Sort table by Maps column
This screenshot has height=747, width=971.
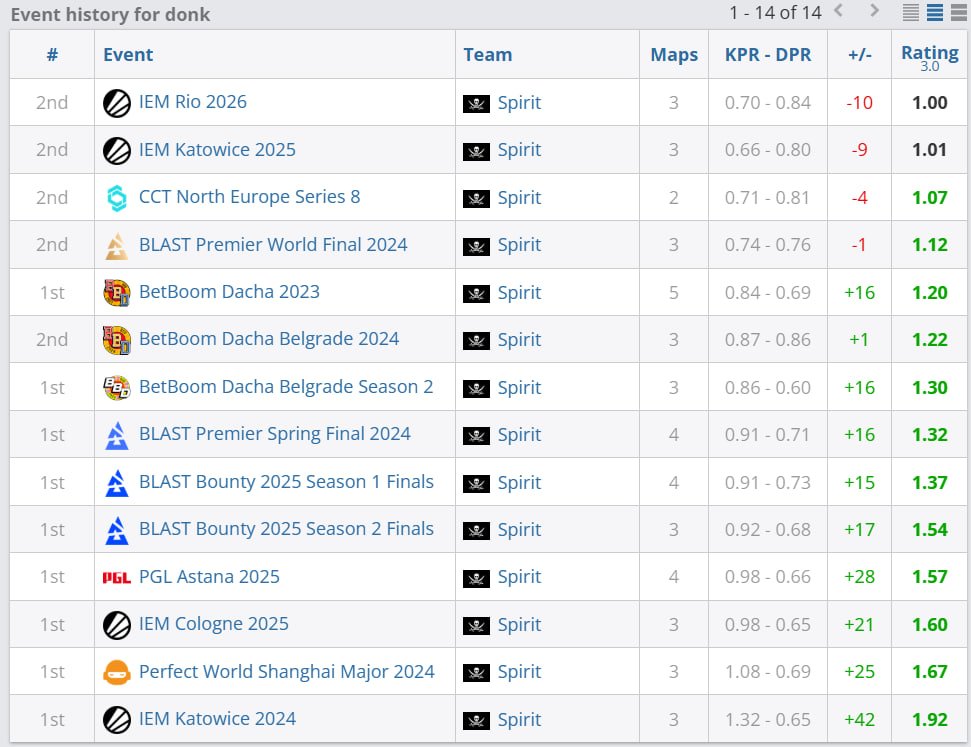coord(674,55)
